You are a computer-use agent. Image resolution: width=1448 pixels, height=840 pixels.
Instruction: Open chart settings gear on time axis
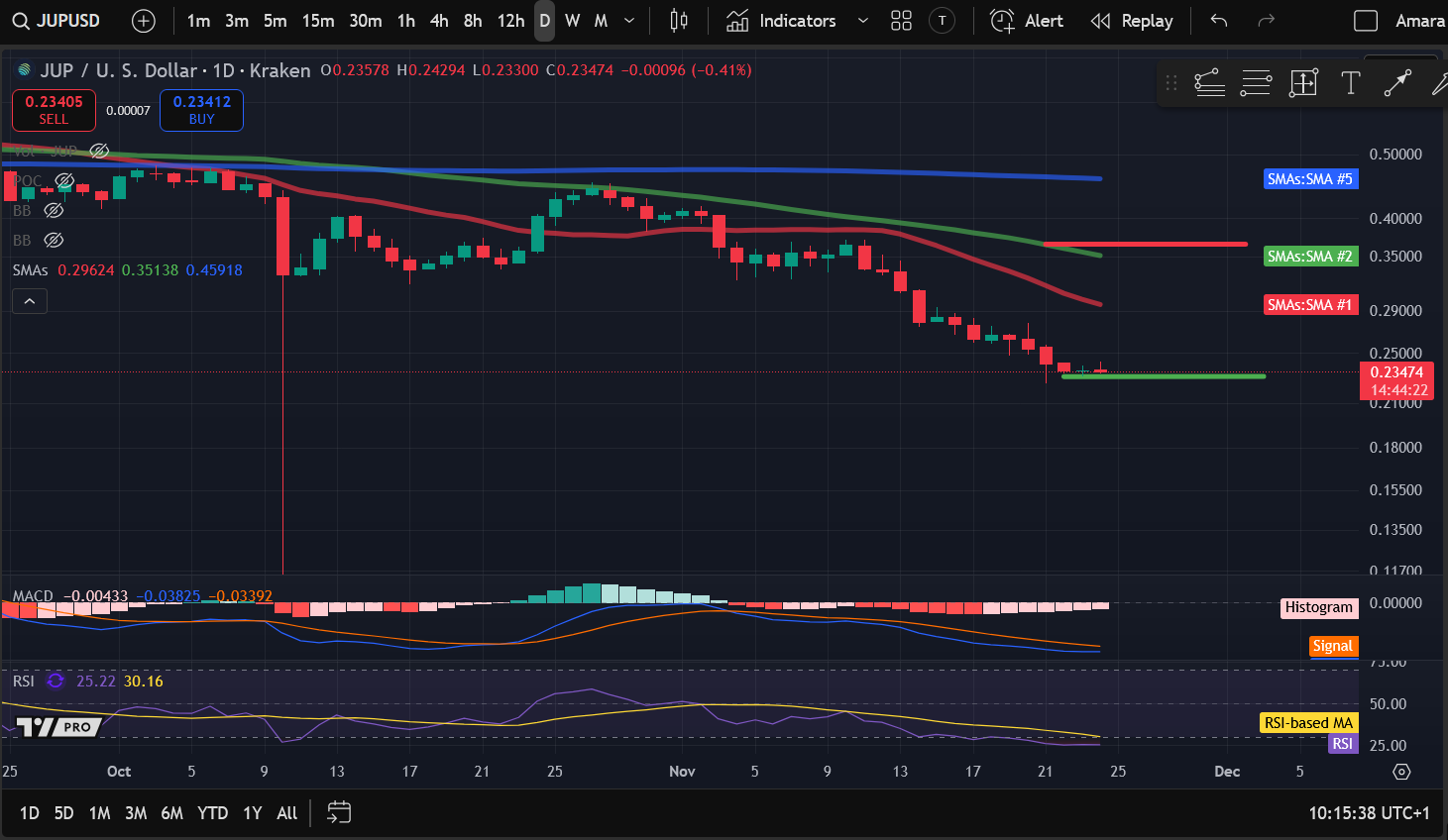(1401, 771)
